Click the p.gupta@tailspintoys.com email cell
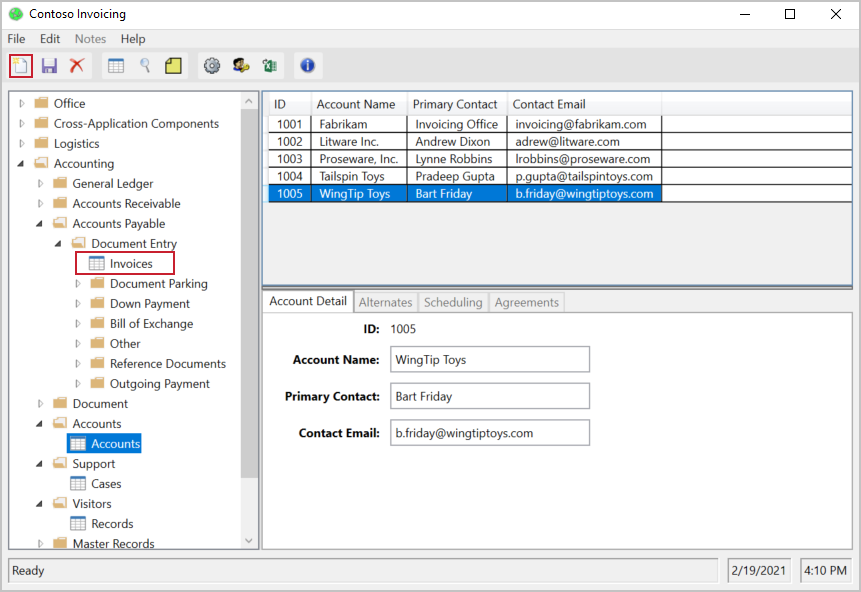The width and height of the screenshot is (861, 592). 584,176
